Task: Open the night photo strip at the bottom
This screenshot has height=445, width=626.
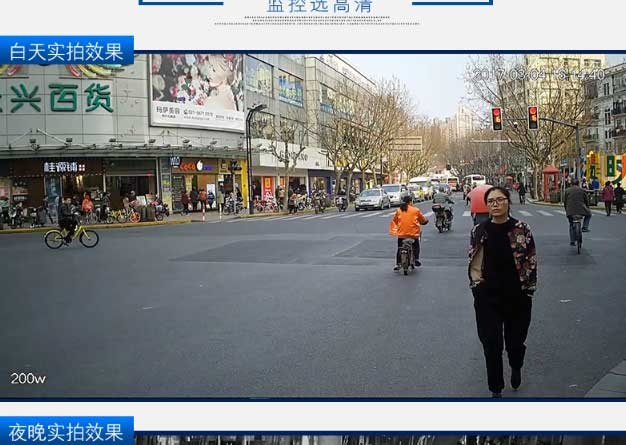Action: coord(380,439)
